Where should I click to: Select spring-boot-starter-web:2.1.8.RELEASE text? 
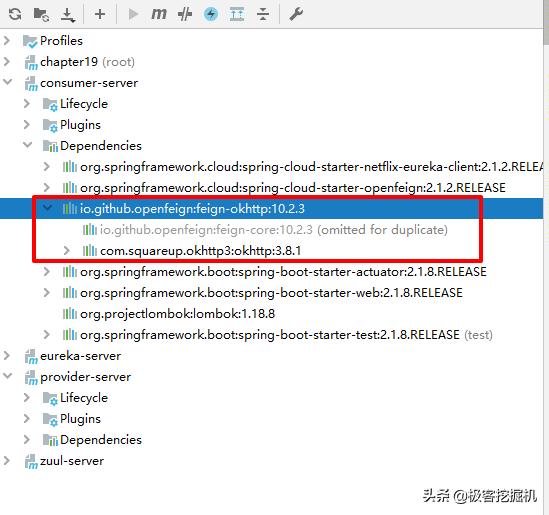tap(350, 293)
